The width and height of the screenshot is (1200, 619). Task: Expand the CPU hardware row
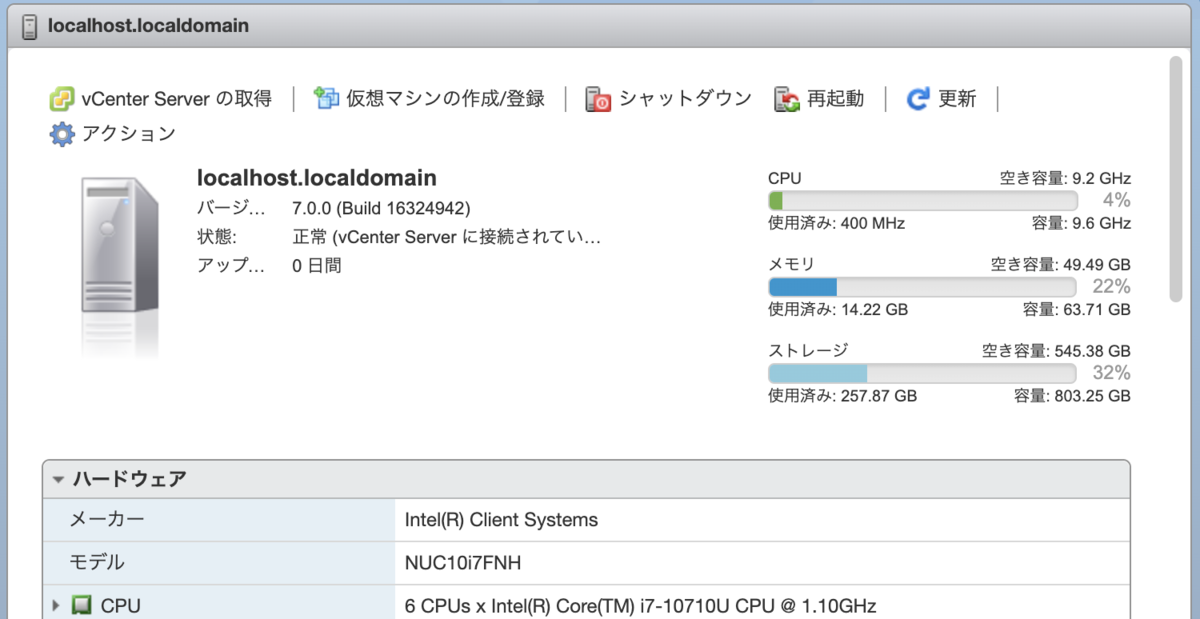coord(56,605)
